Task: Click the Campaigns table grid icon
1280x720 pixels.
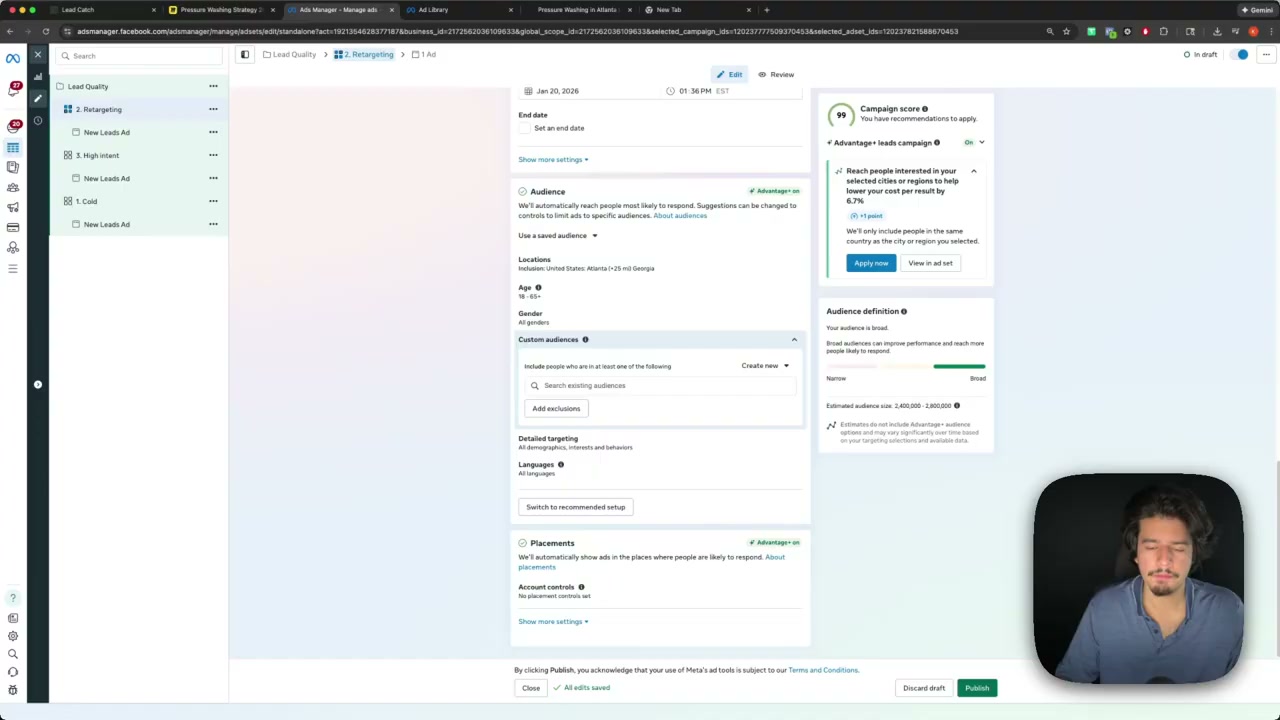Action: 13,147
